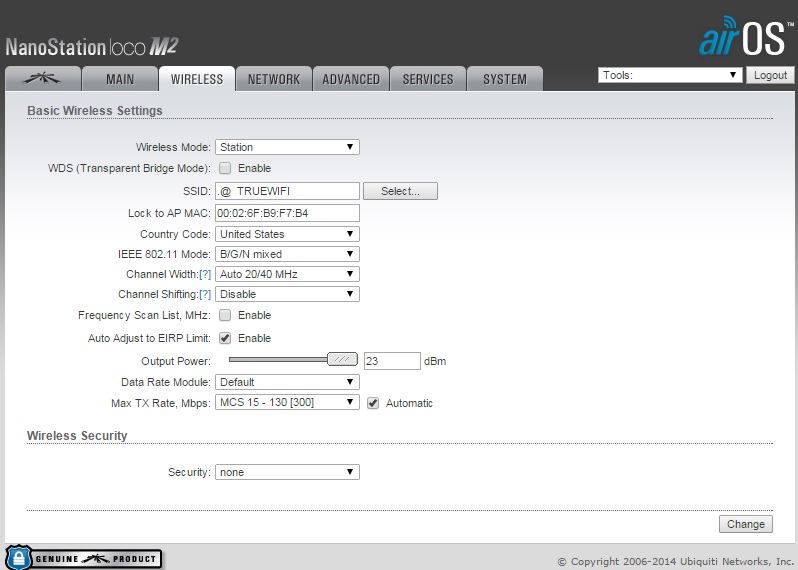The image size is (798, 570).
Task: Expand the IEEE 802.11 Mode dropdown
Action: [287, 254]
